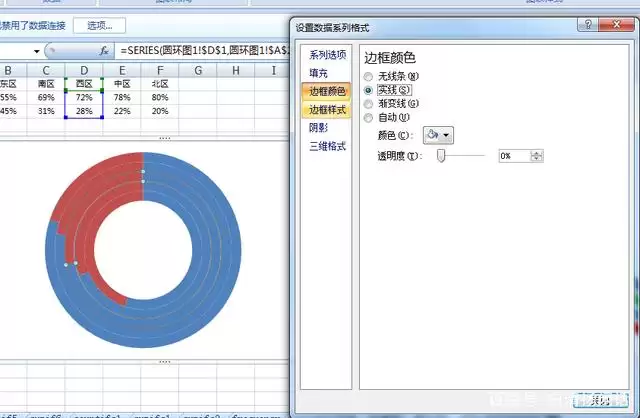Open the 系列选项 category

pos(327,55)
